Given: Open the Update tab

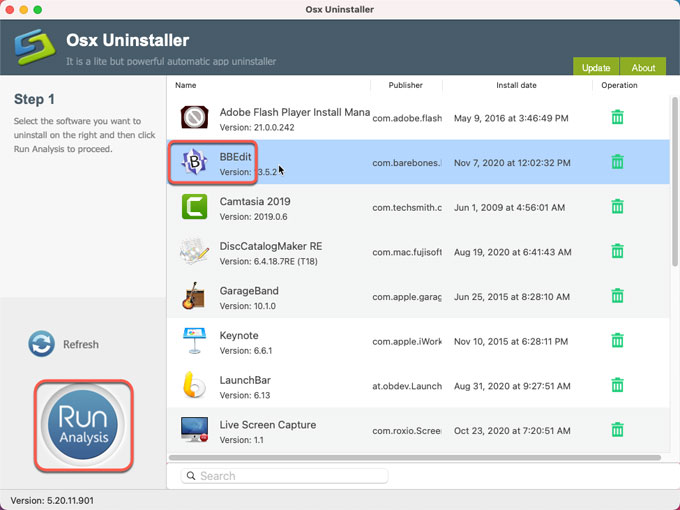Looking at the screenshot, I should point(596,67).
